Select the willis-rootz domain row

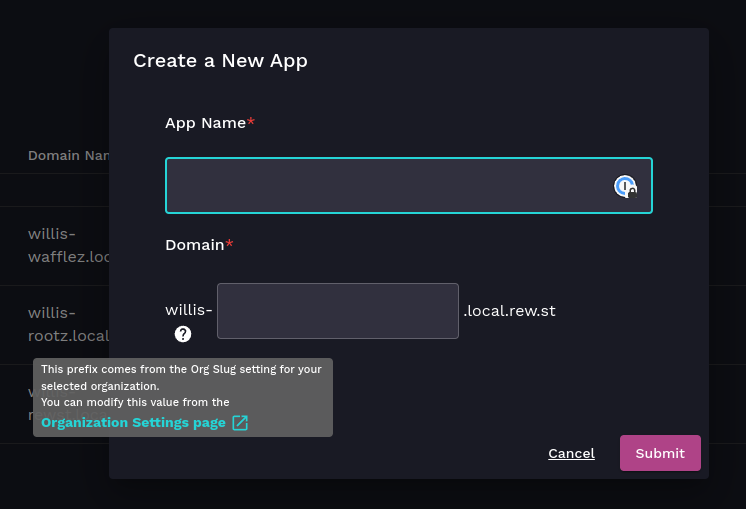pyautogui.click(x=66, y=323)
